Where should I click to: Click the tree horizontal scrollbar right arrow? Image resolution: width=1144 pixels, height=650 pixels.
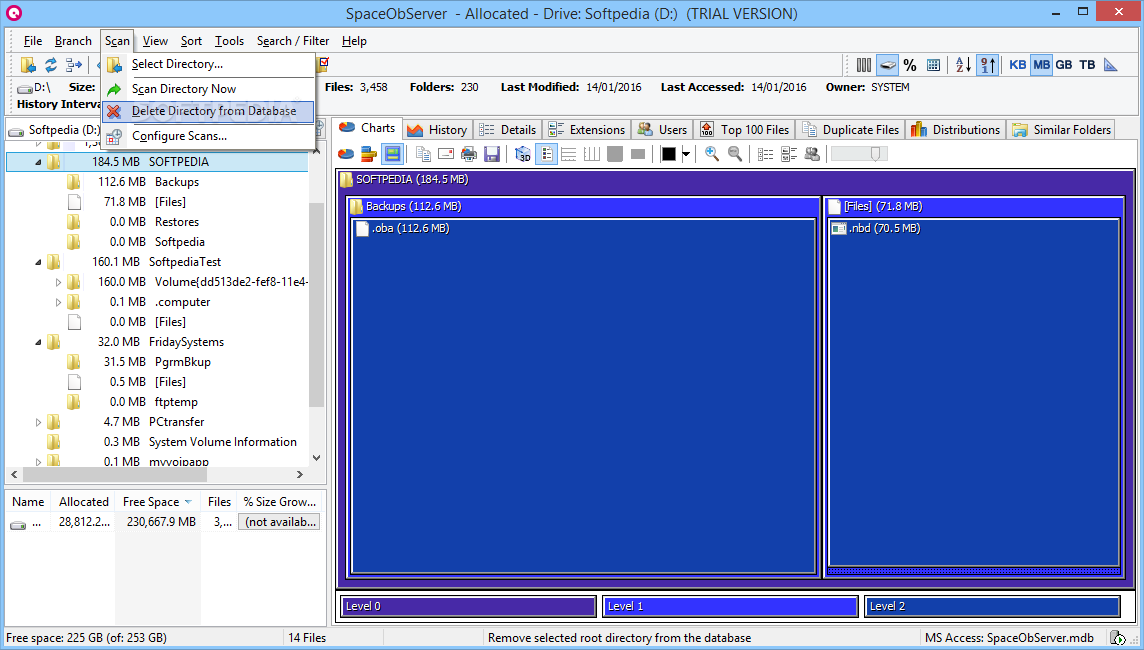click(299, 474)
